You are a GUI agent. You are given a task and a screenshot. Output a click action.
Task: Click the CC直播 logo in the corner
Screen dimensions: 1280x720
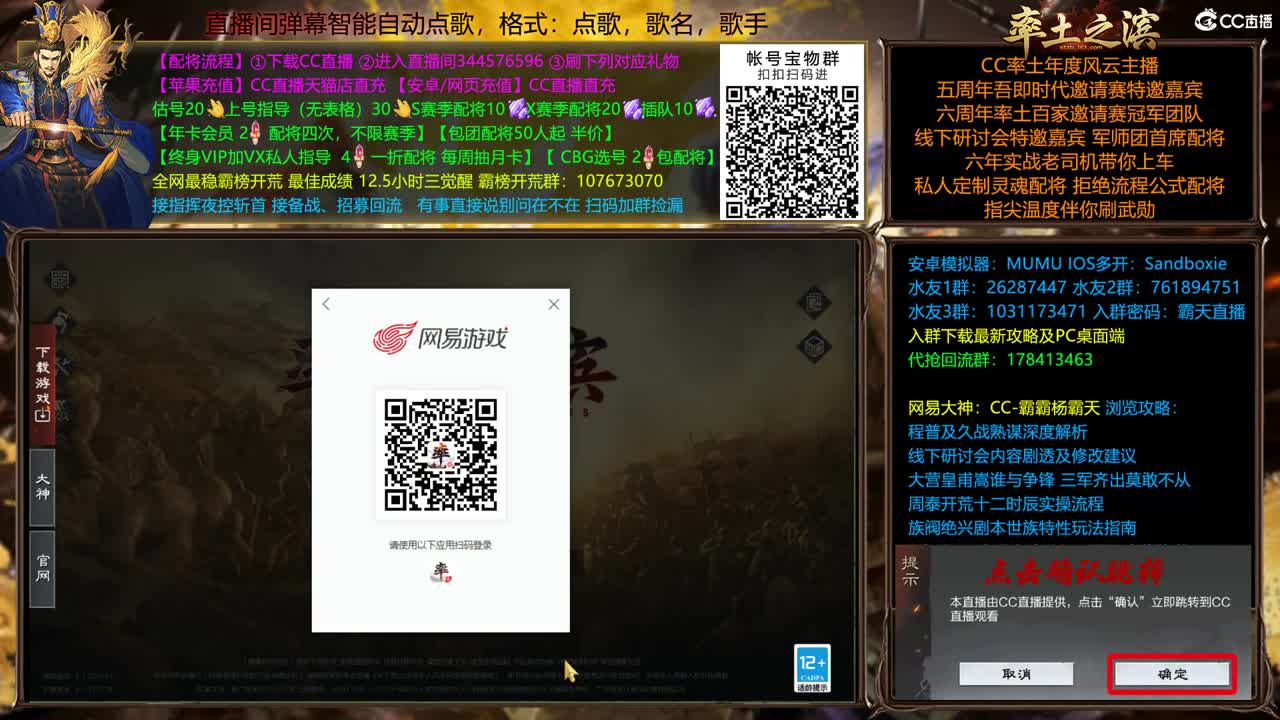[x=1233, y=20]
